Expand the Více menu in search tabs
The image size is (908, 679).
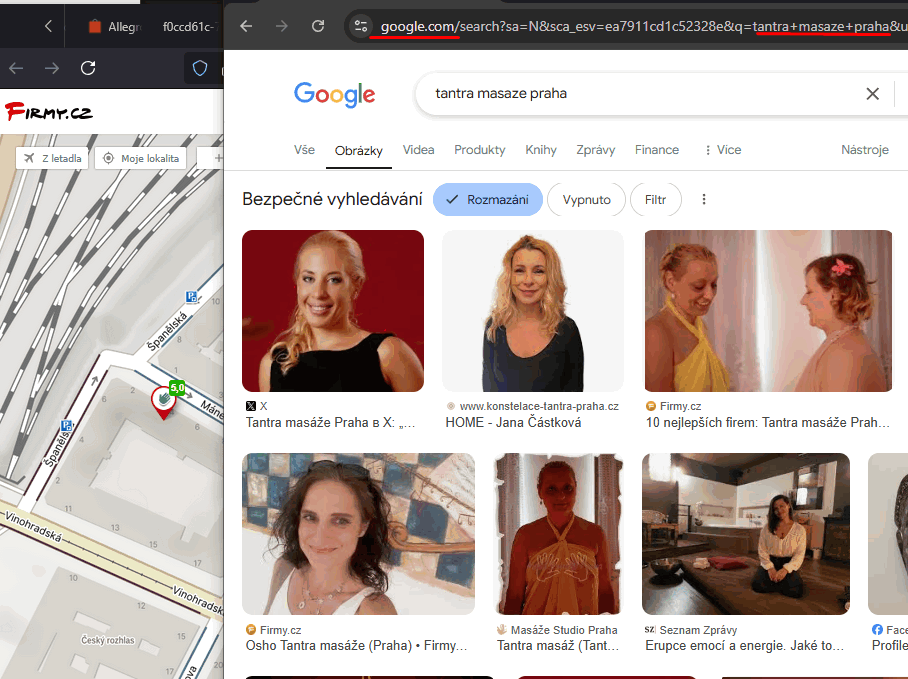(x=723, y=150)
